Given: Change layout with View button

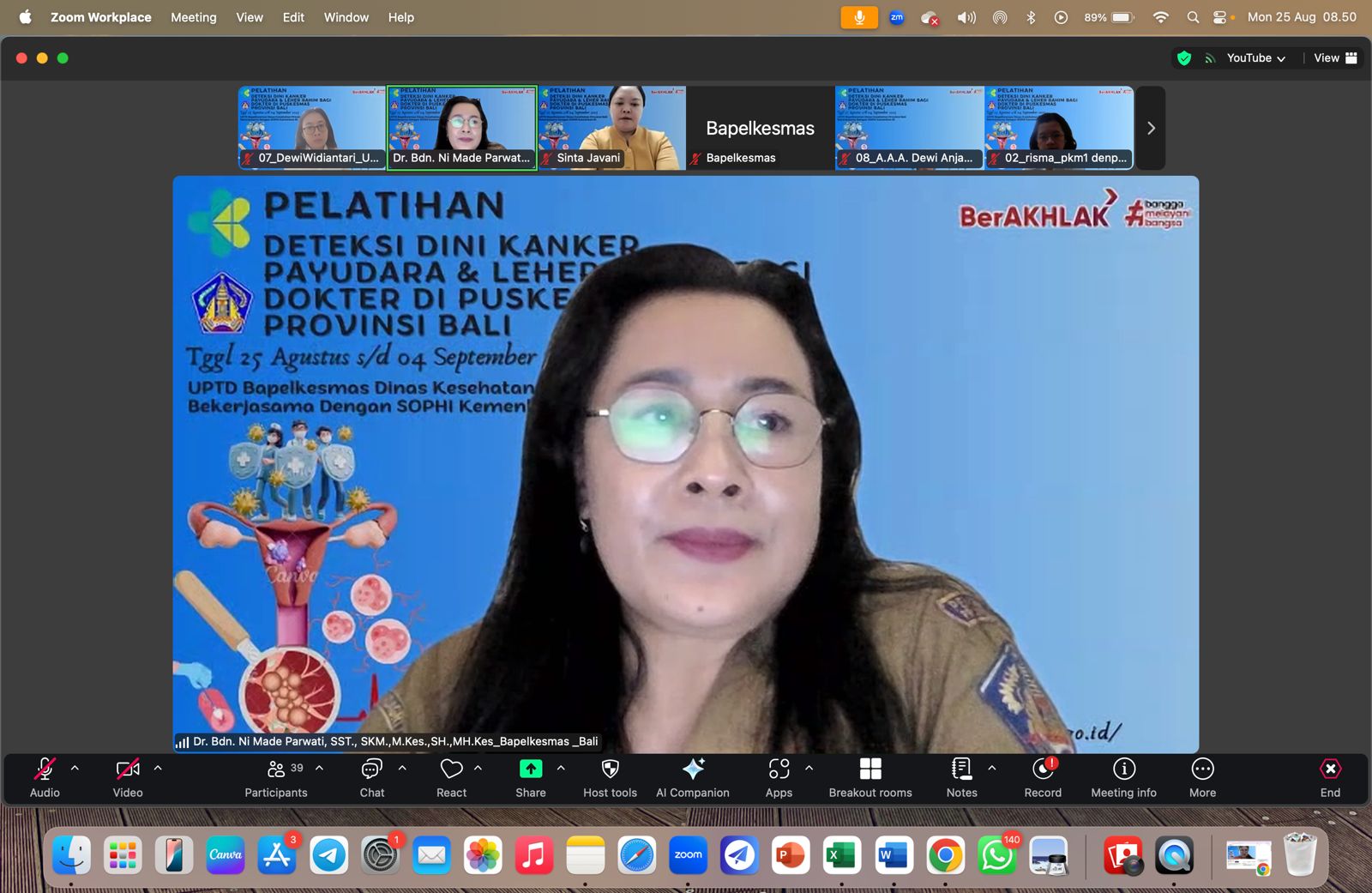Looking at the screenshot, I should (1335, 57).
